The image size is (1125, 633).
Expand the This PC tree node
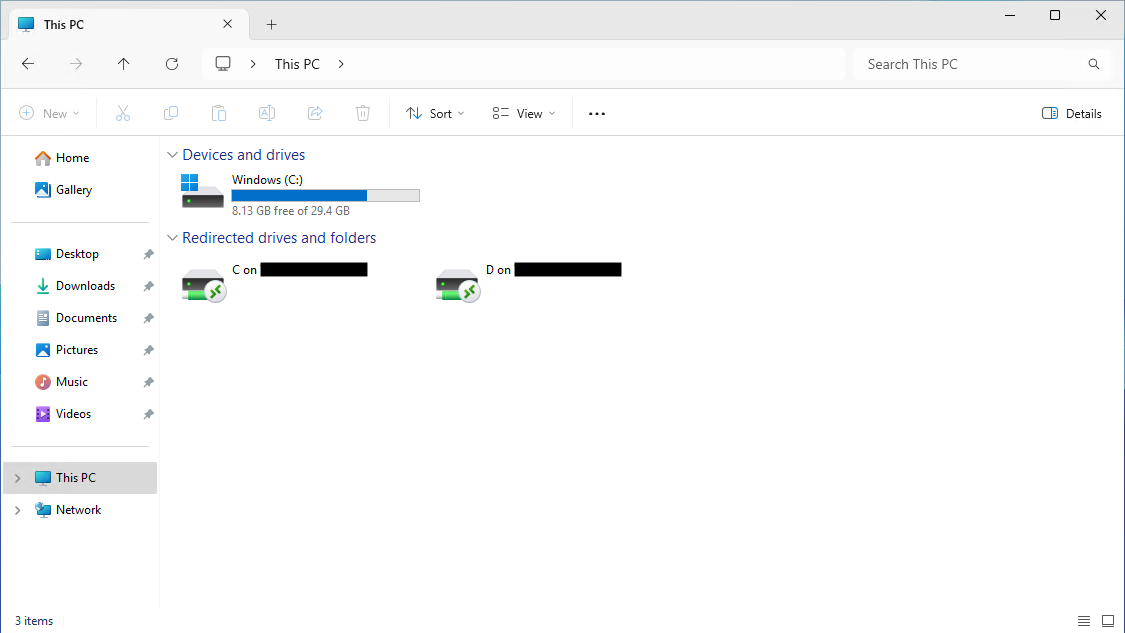pyautogui.click(x=17, y=478)
